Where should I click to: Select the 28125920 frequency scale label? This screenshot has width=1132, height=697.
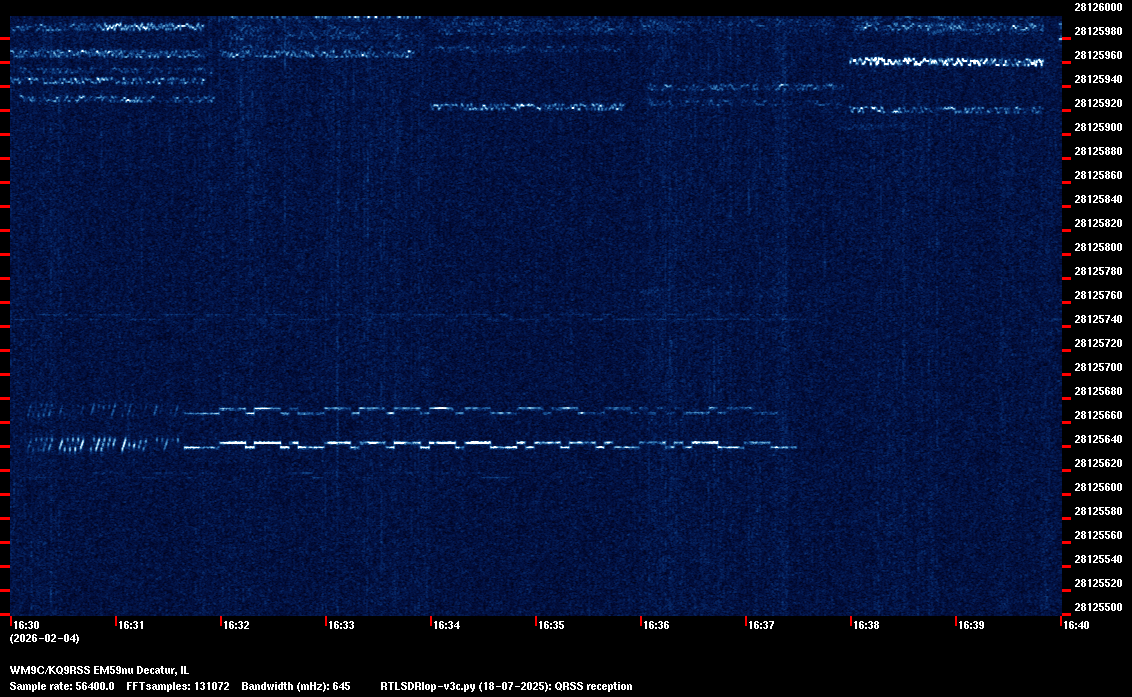pos(1097,103)
